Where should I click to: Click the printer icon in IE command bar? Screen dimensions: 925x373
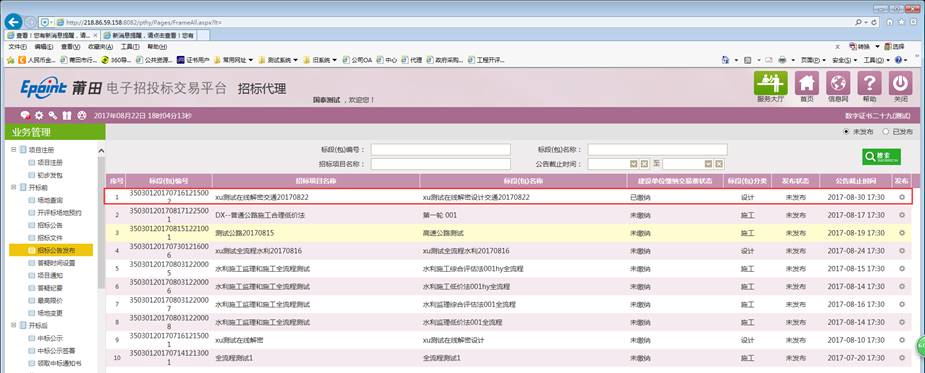(782, 60)
